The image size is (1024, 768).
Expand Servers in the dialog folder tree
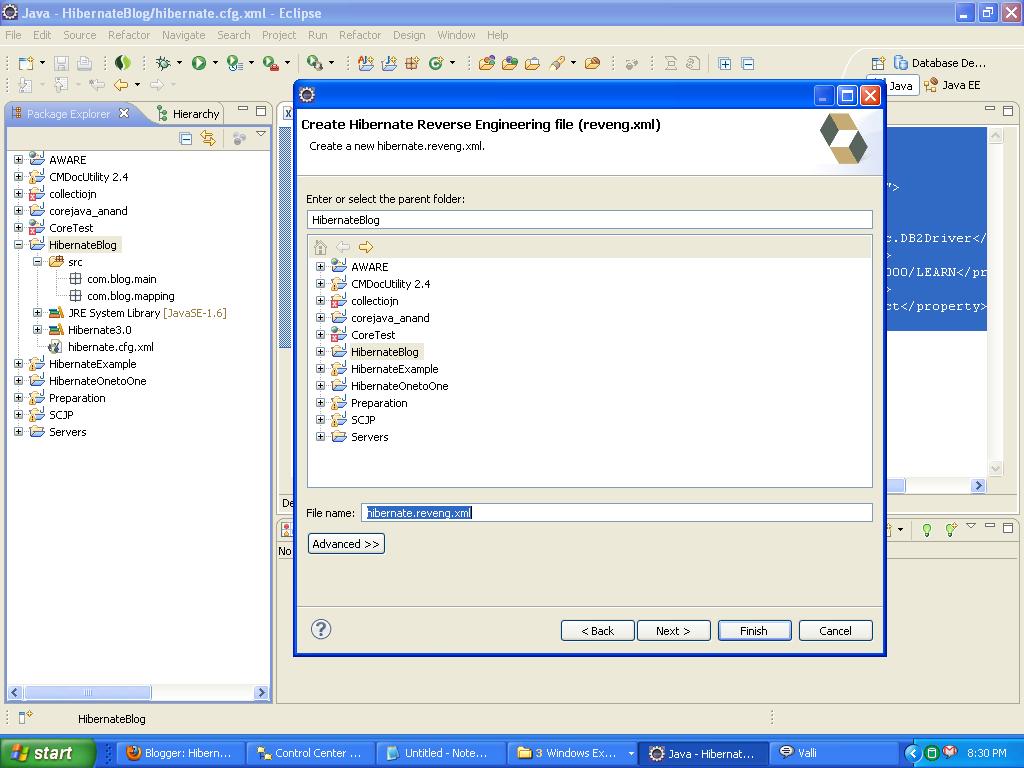(320, 436)
